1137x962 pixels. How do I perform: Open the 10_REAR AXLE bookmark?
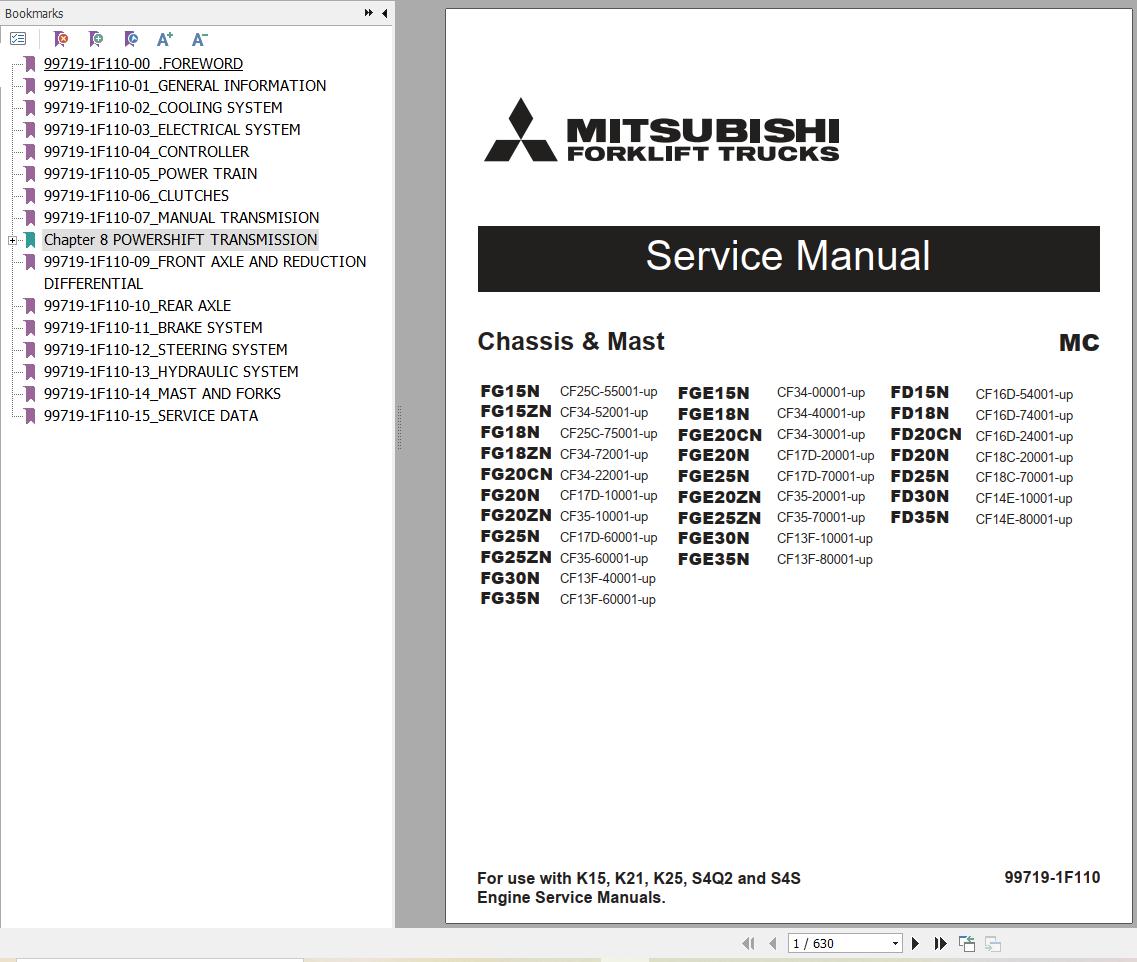[137, 306]
